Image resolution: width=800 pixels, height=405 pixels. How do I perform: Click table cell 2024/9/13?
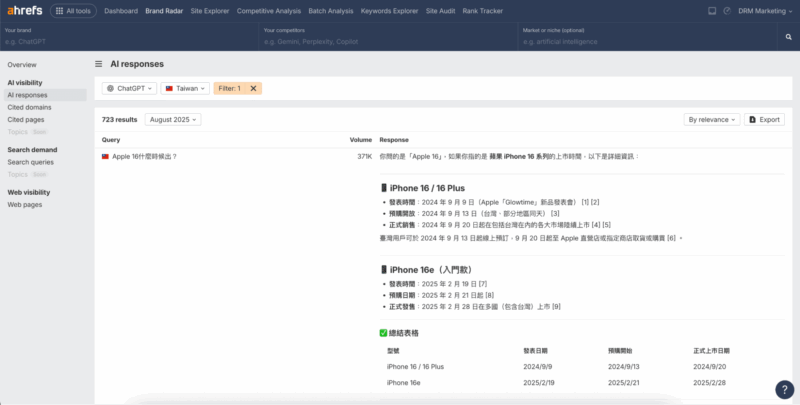click(x=623, y=367)
